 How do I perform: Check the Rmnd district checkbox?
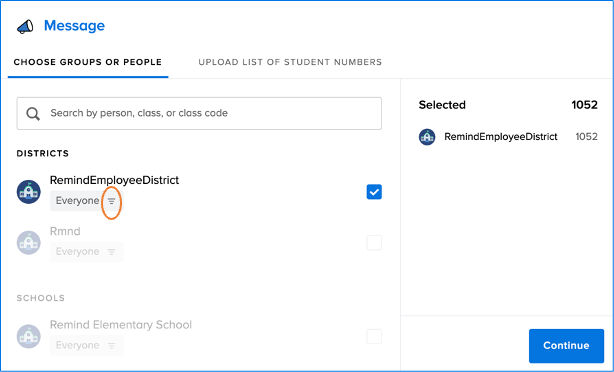click(x=374, y=243)
